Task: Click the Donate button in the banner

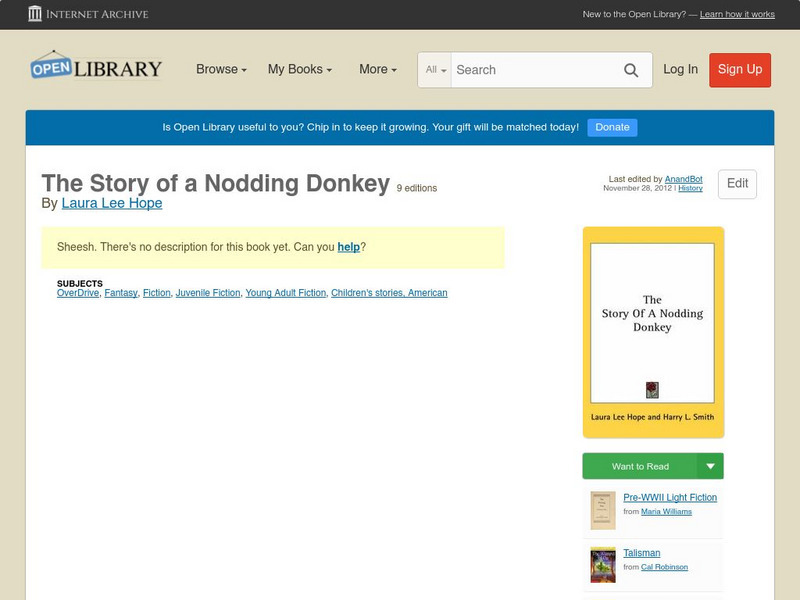Action: pyautogui.click(x=612, y=127)
